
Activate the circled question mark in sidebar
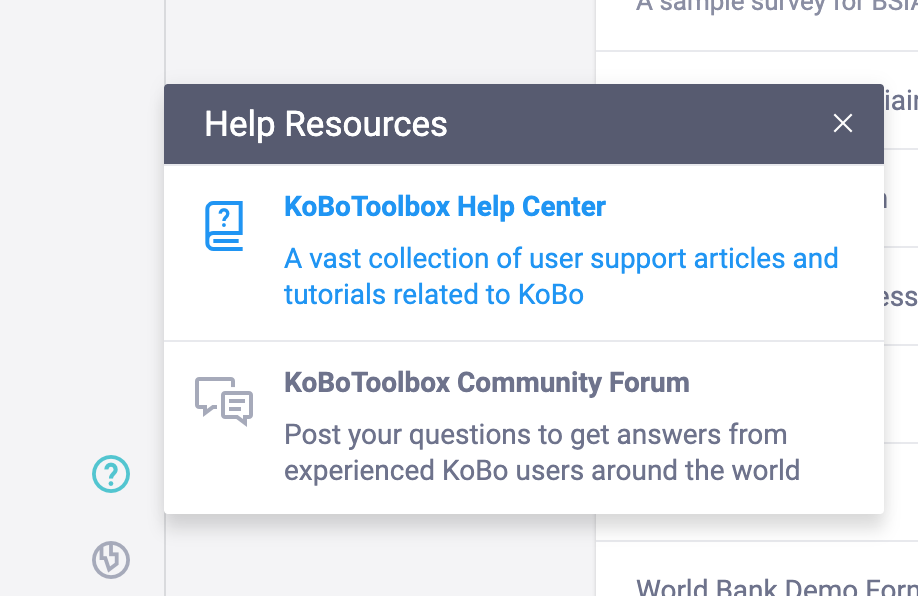(110, 475)
